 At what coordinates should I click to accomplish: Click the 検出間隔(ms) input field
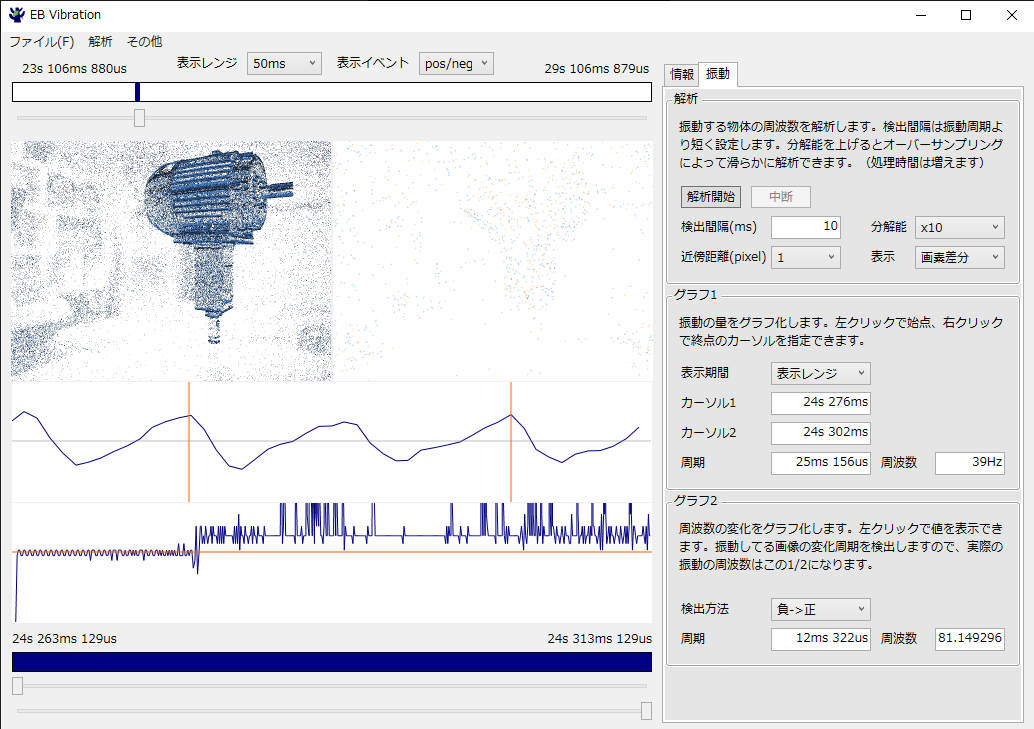click(x=806, y=227)
